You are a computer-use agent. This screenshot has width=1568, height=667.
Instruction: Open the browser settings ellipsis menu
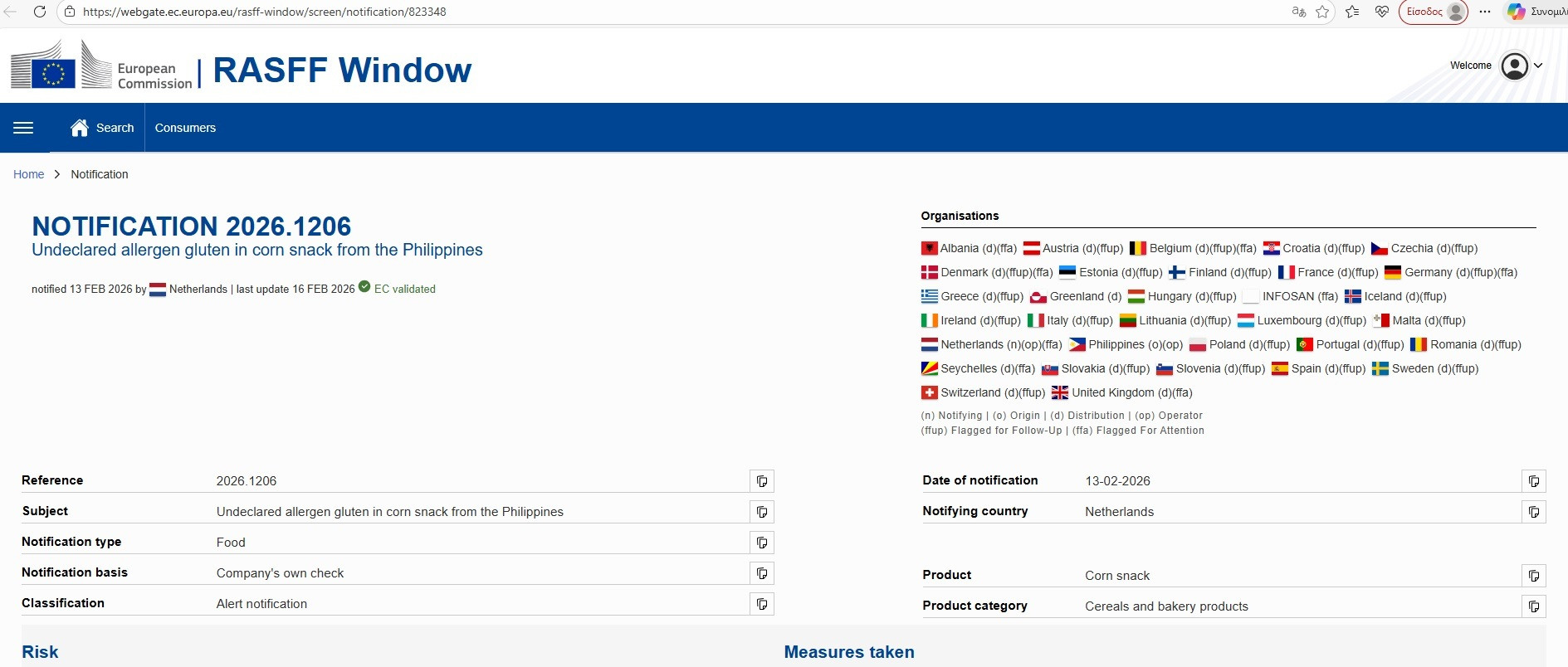1485,12
